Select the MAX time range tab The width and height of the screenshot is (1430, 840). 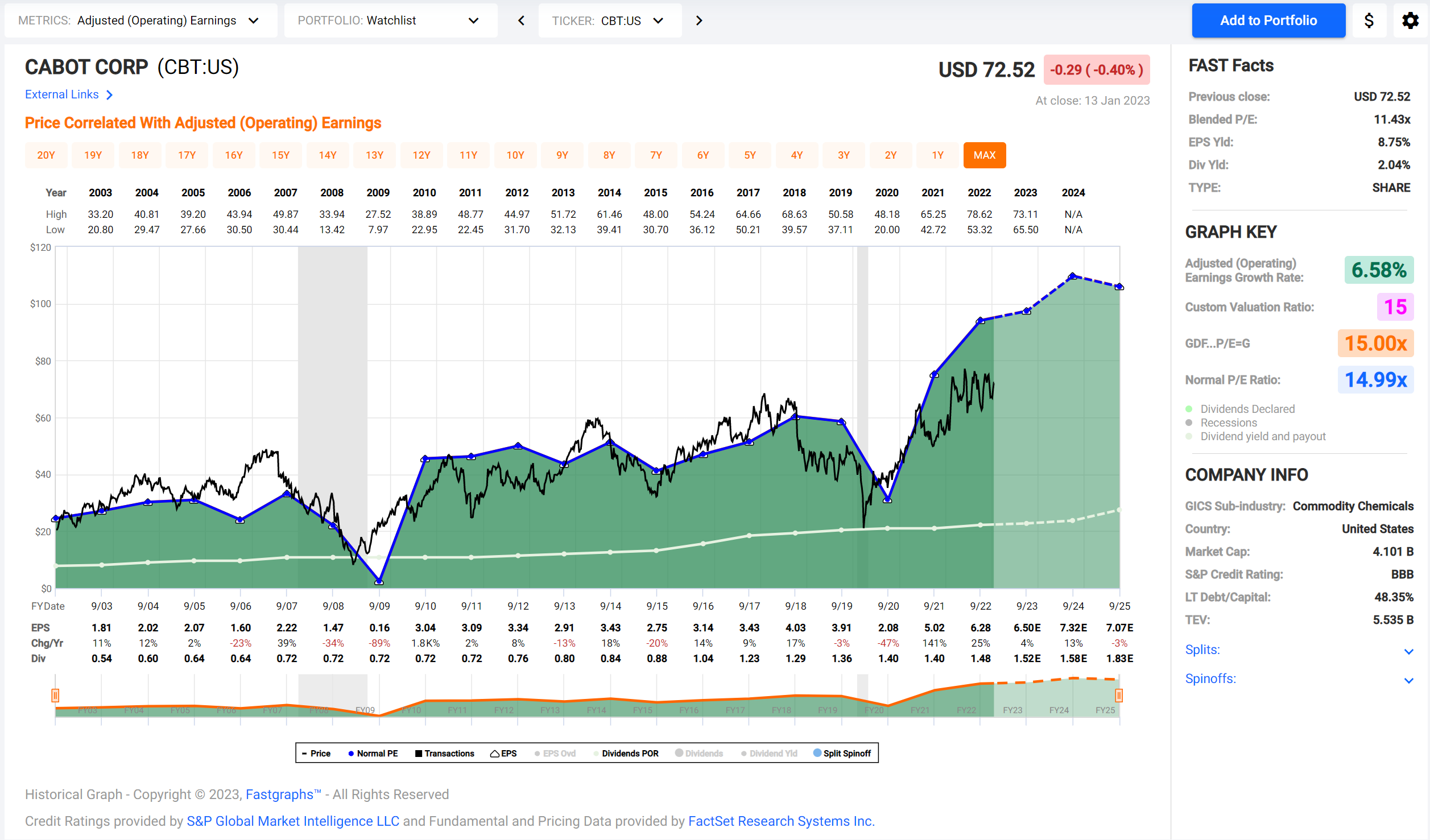click(x=984, y=155)
